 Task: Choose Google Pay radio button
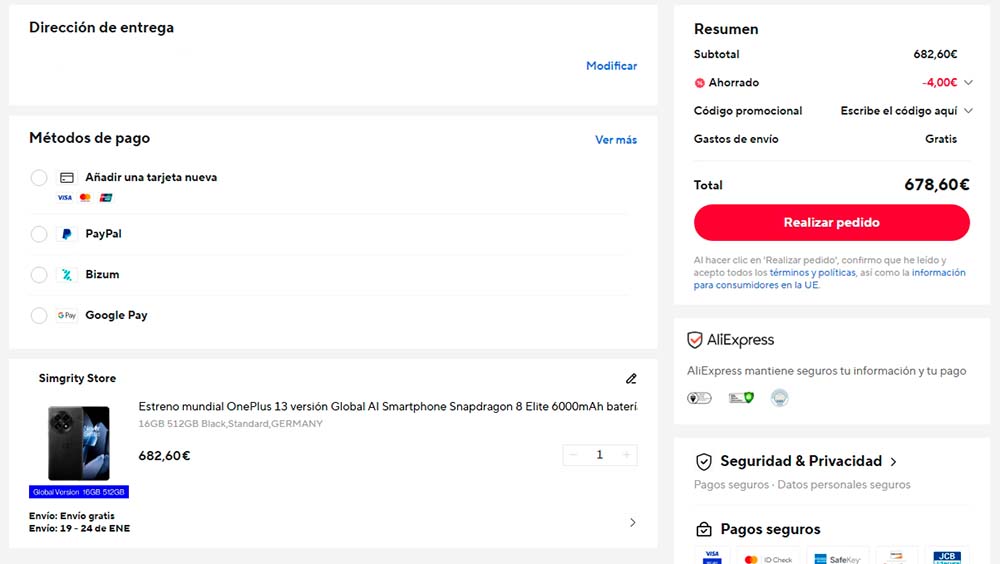pos(39,315)
